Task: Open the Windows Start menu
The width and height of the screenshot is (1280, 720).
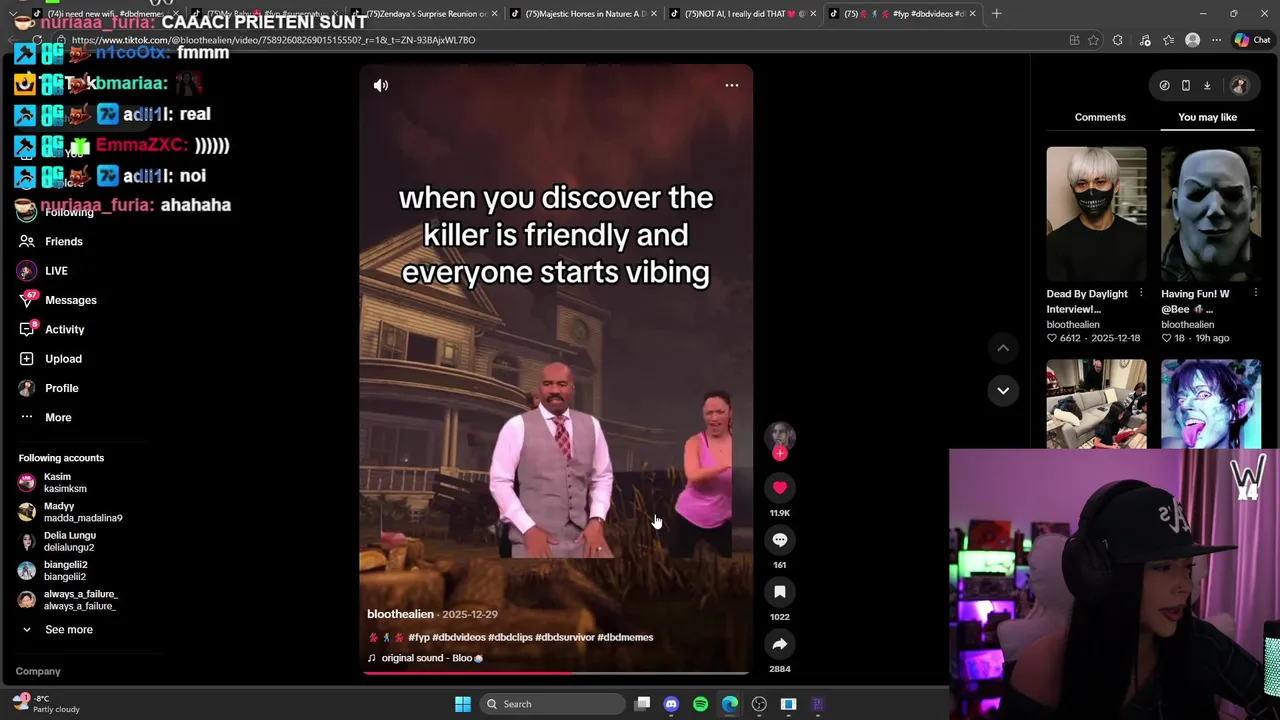Action: pos(462,704)
